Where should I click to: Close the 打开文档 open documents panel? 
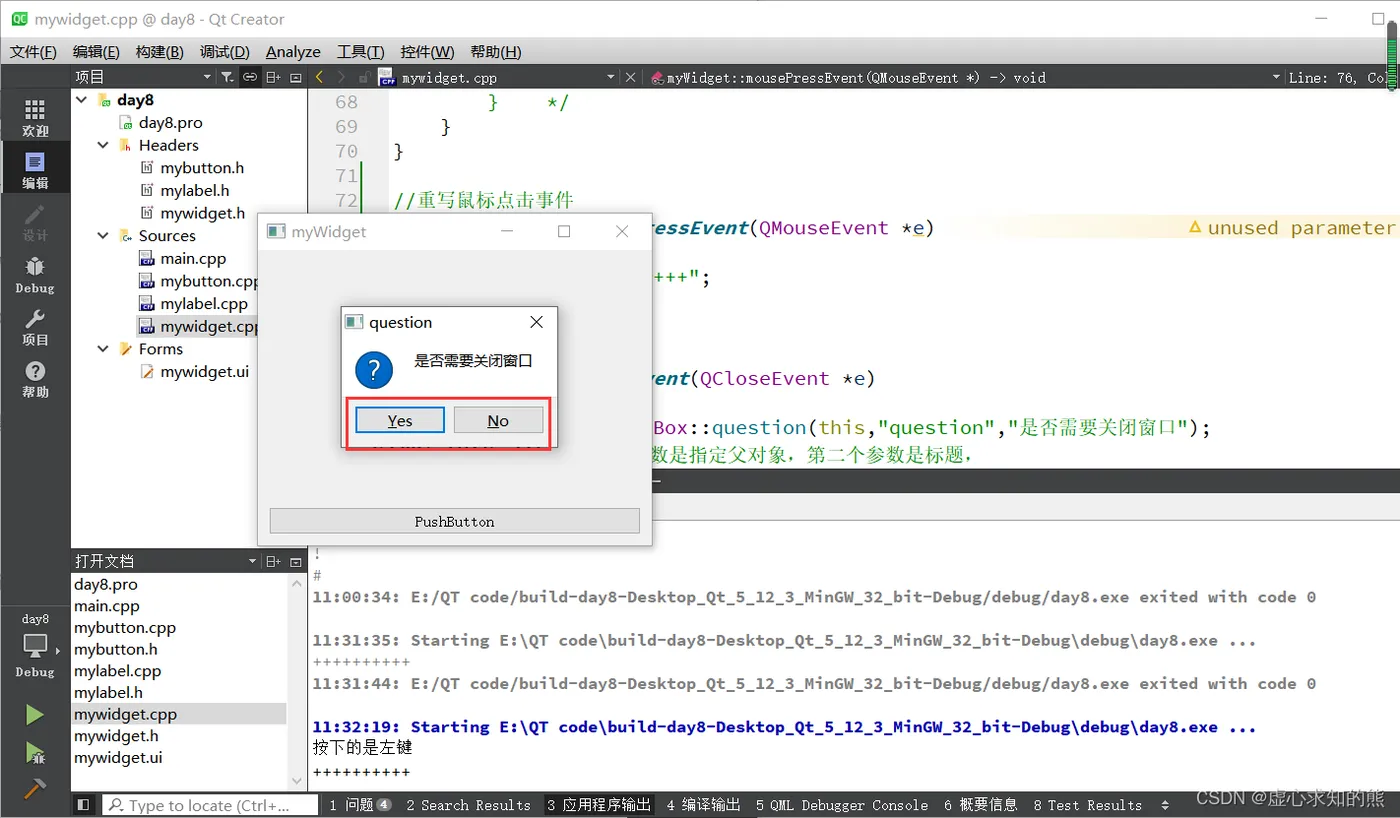click(x=296, y=562)
